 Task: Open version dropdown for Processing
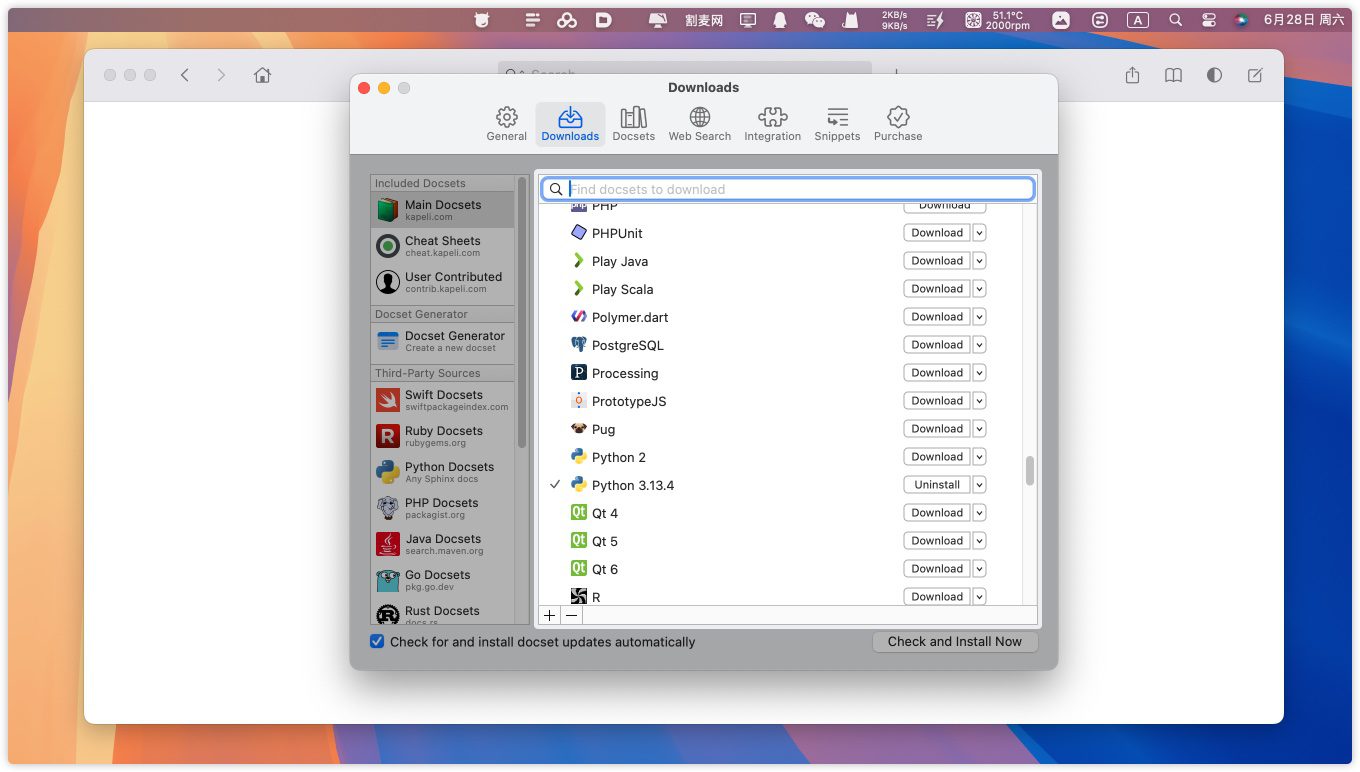(x=979, y=372)
